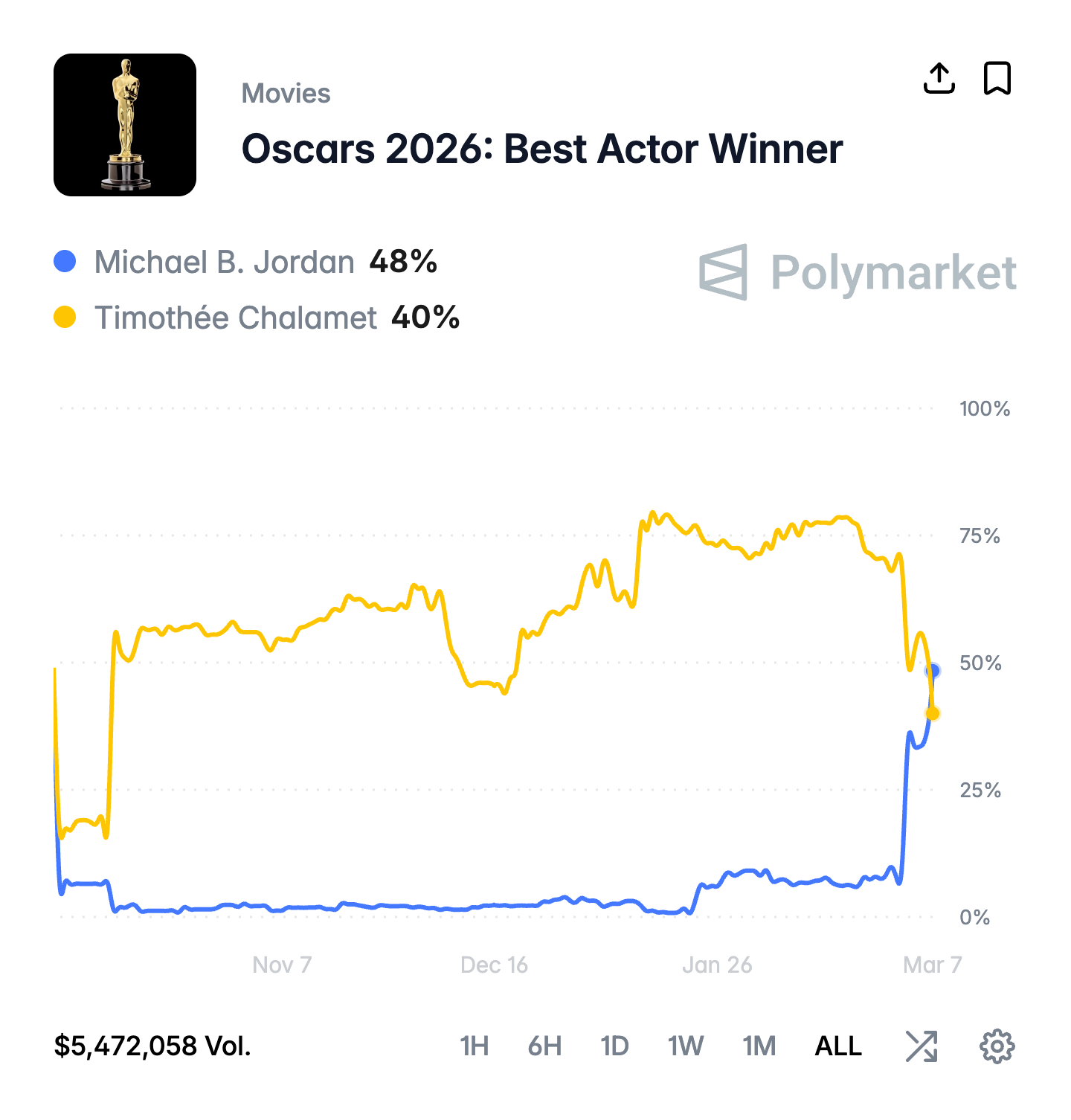Click Timothée Chalamet's yellow legend dot
This screenshot has width=1071, height=1120.
(65, 318)
